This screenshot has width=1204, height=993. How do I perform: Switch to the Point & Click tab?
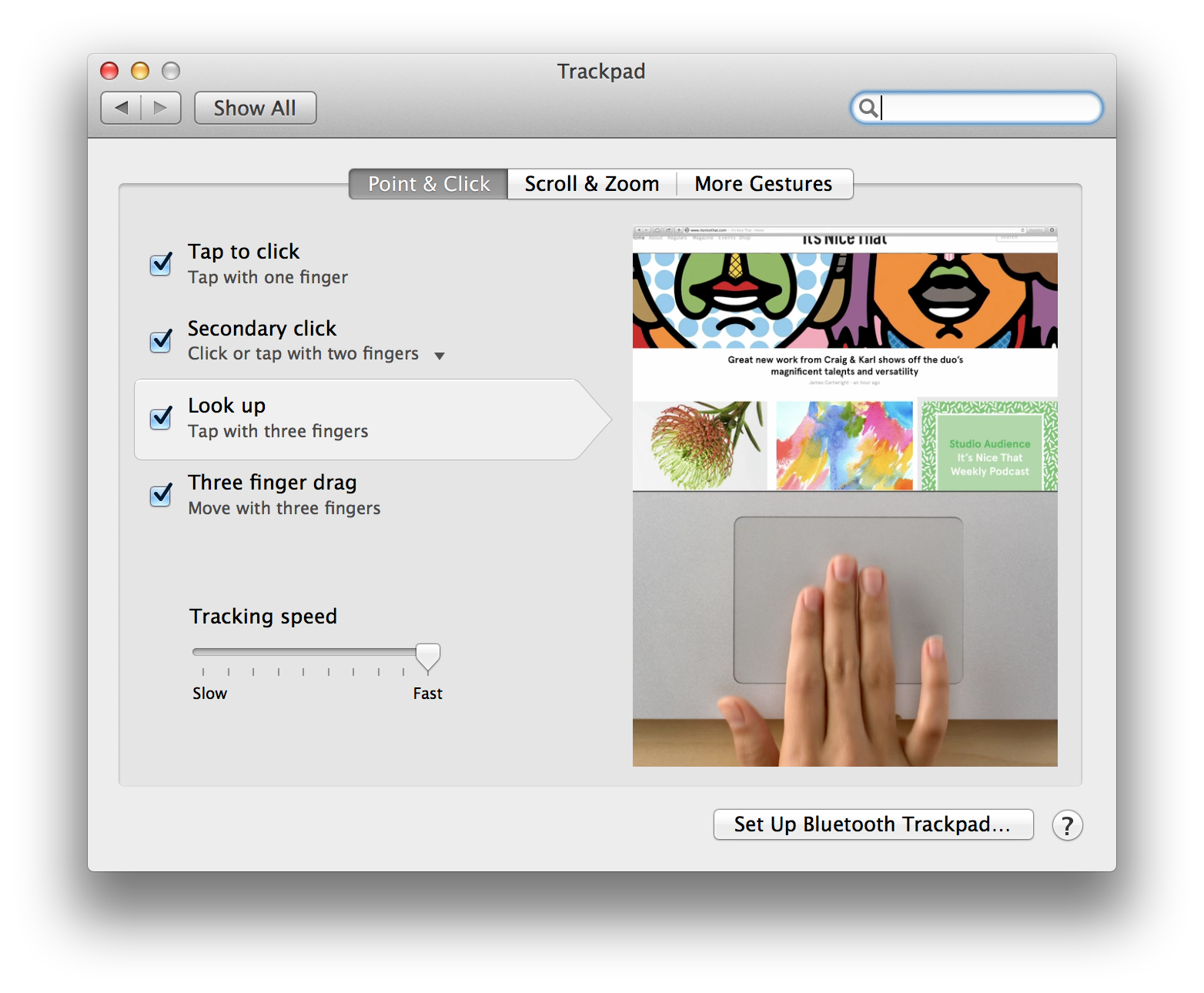[x=429, y=184]
